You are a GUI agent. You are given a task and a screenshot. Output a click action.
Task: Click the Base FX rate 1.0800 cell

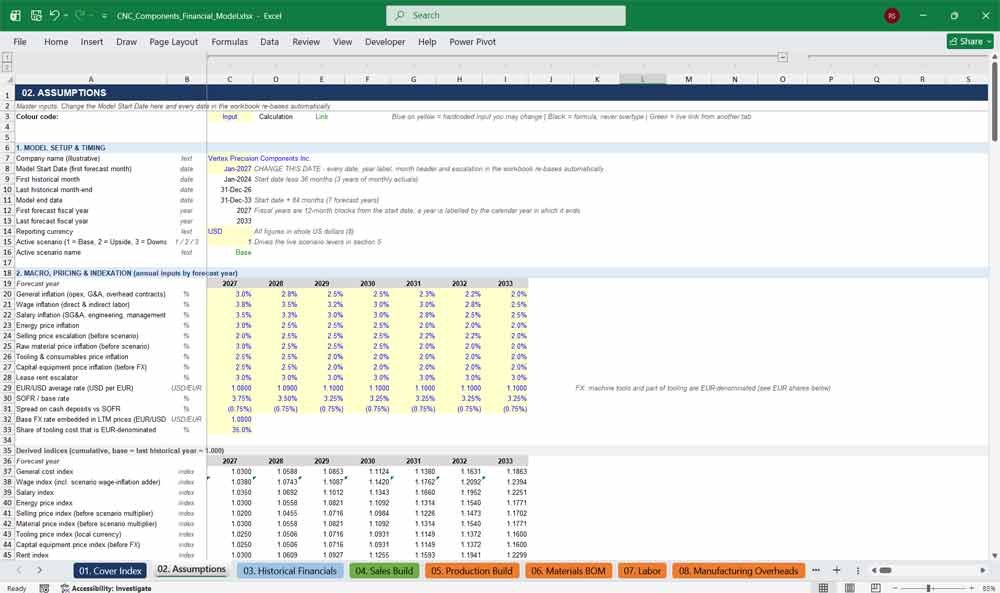tap(230, 419)
